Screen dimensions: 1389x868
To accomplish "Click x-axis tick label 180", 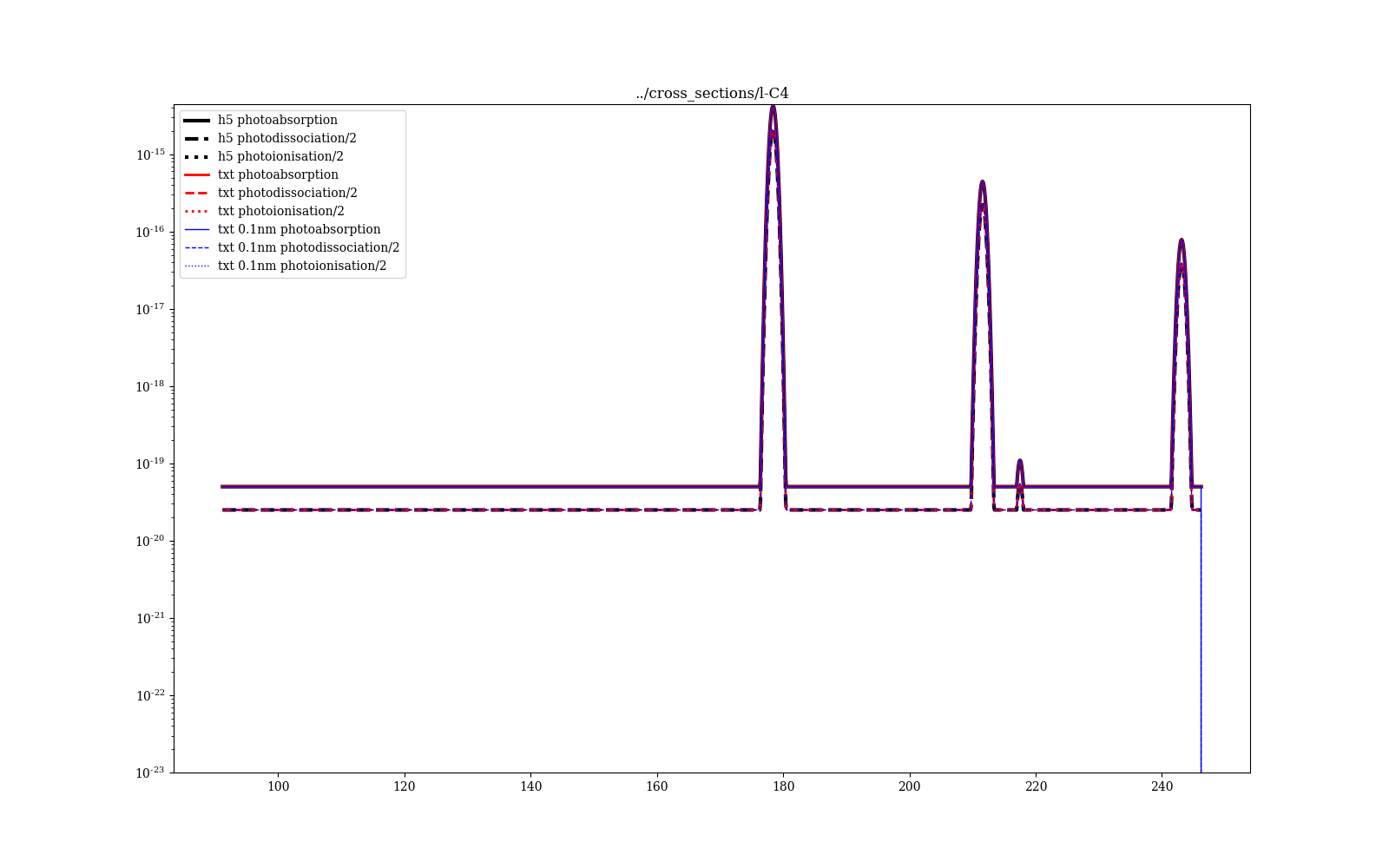I will pos(783,786).
